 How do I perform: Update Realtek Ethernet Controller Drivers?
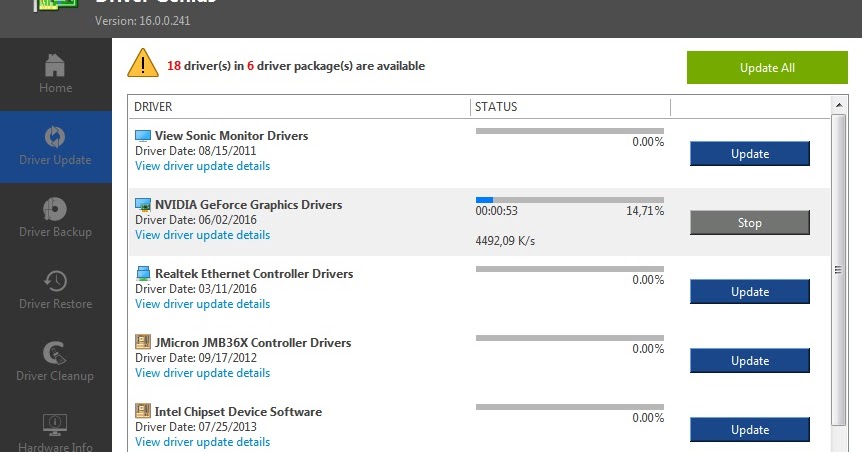[x=750, y=291]
